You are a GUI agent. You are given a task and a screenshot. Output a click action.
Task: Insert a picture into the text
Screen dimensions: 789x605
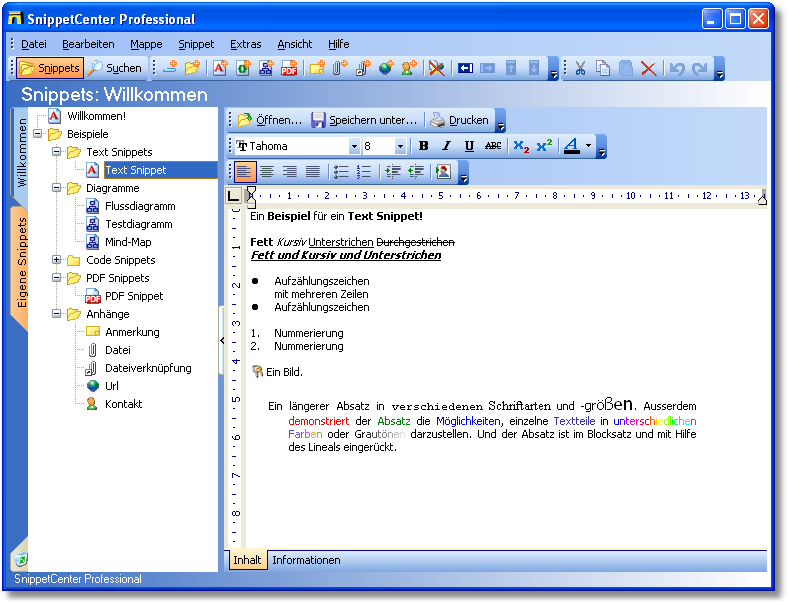click(x=443, y=172)
